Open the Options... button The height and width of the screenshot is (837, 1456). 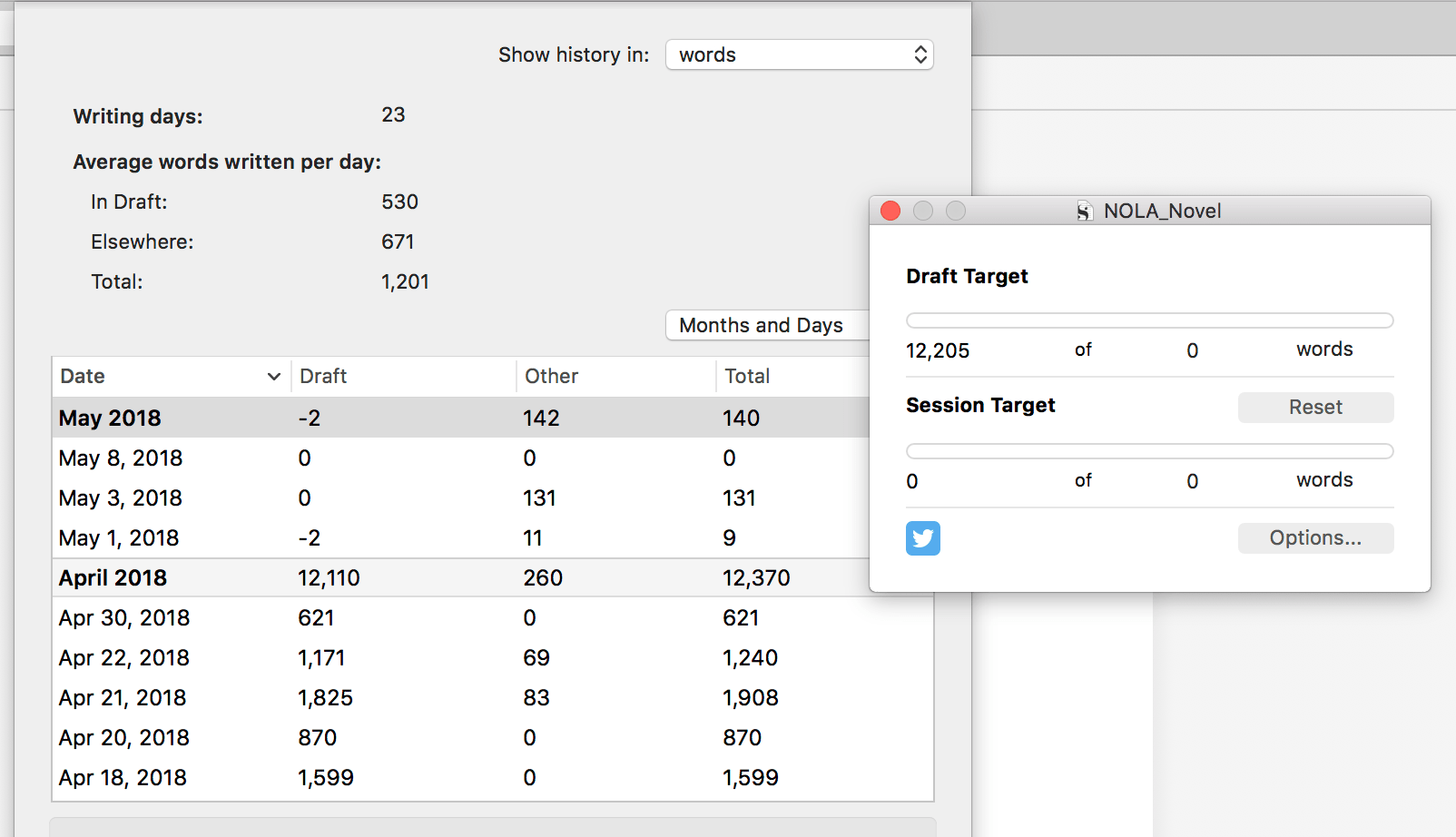pos(1314,538)
